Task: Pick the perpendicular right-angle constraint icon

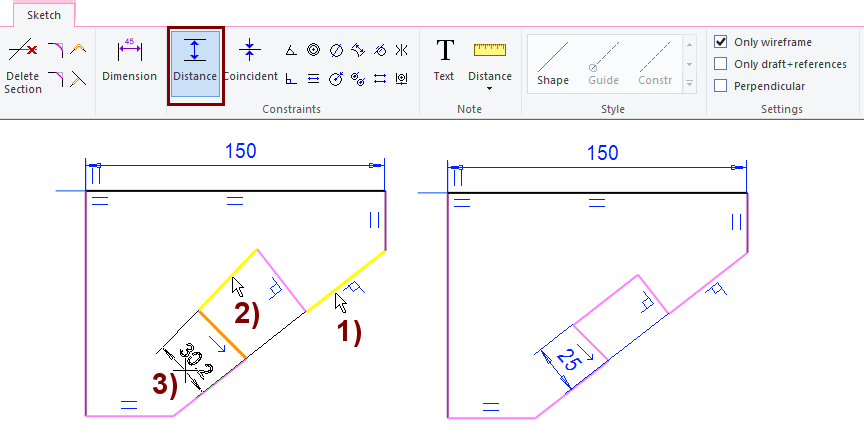Action: (291, 78)
